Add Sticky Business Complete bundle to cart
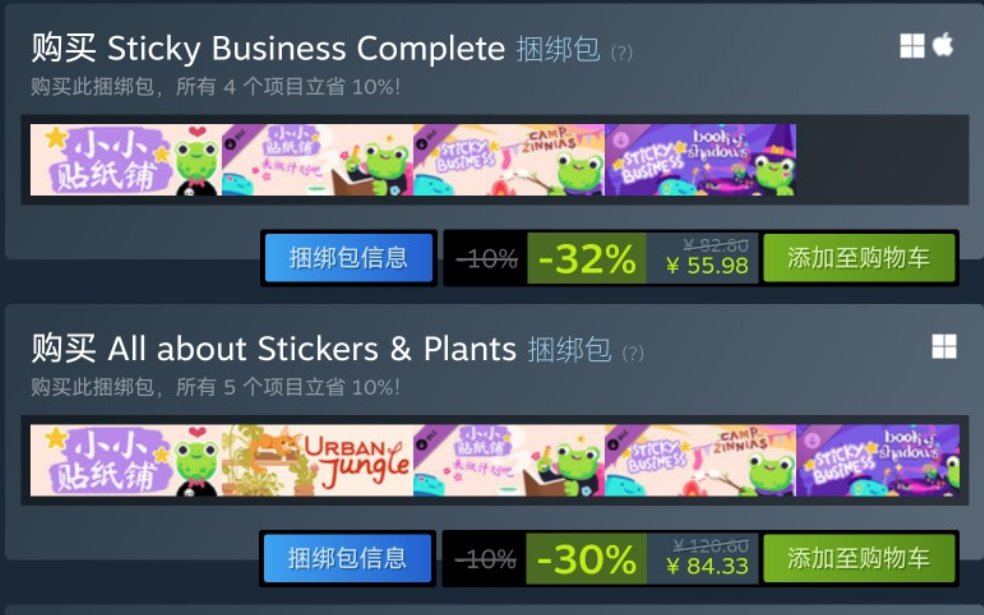Screen dimensions: 984x615 click(858, 258)
